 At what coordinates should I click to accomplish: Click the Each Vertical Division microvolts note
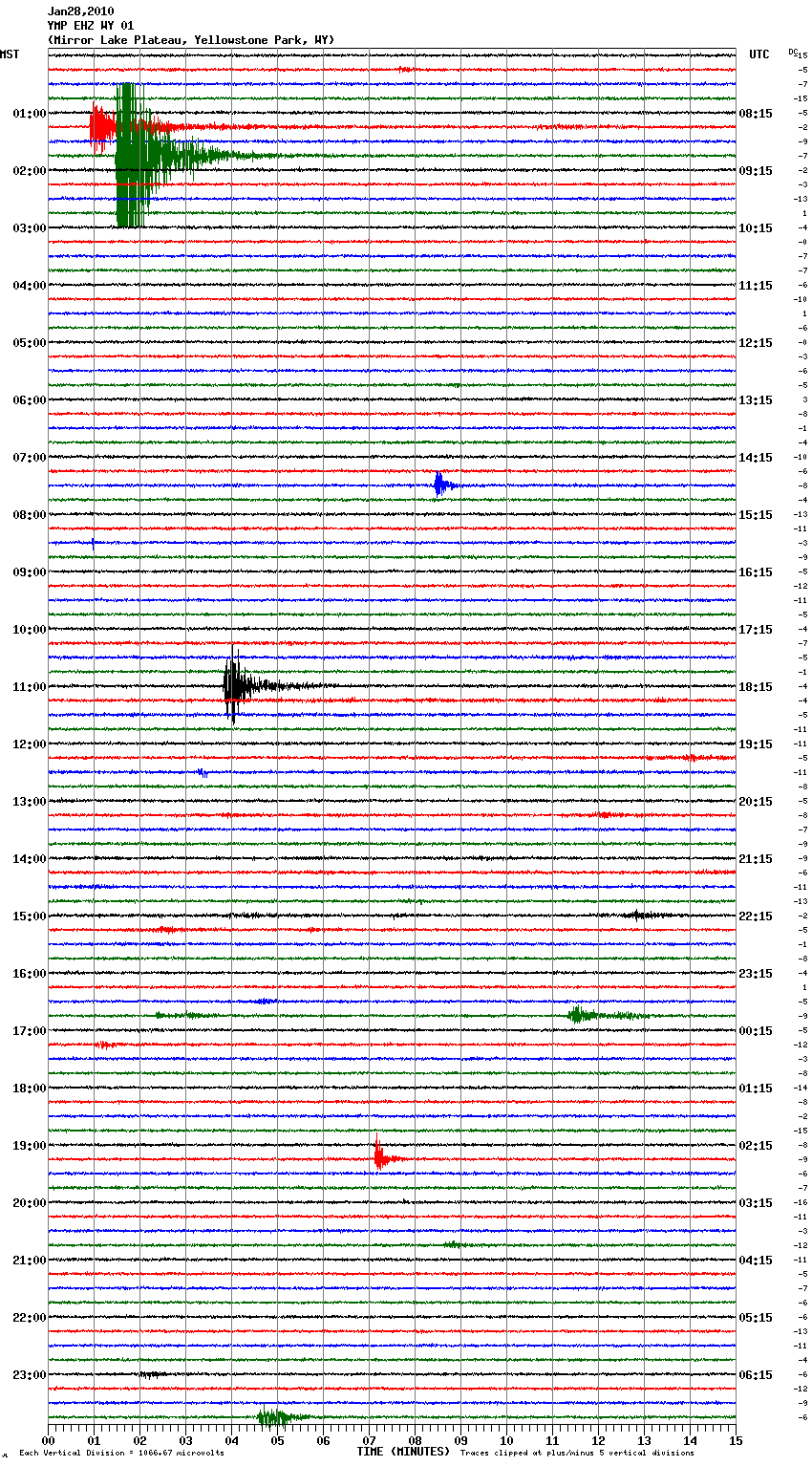[121, 1454]
